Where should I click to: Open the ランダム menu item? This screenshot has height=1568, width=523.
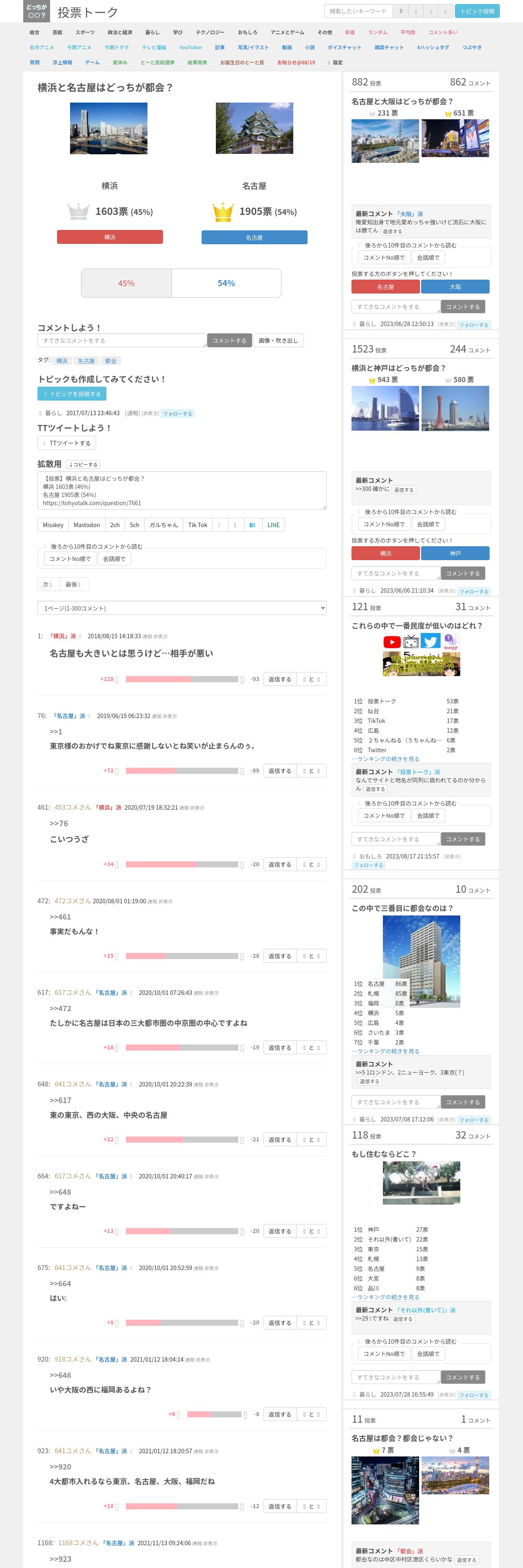[378, 32]
